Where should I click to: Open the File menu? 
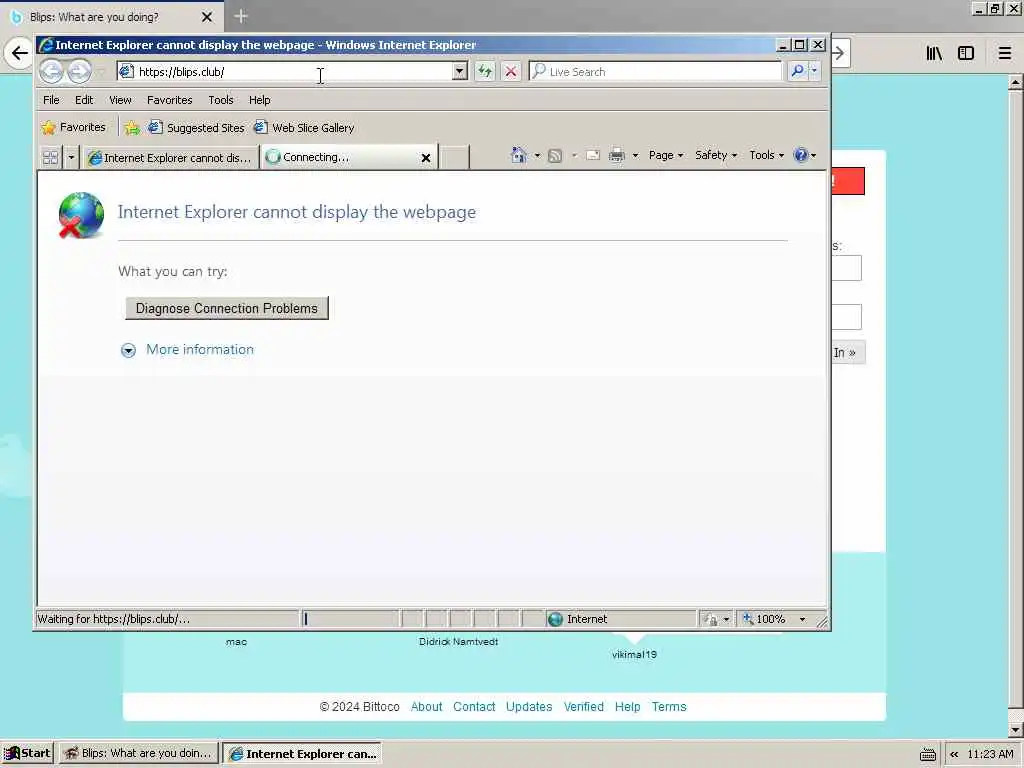point(51,100)
